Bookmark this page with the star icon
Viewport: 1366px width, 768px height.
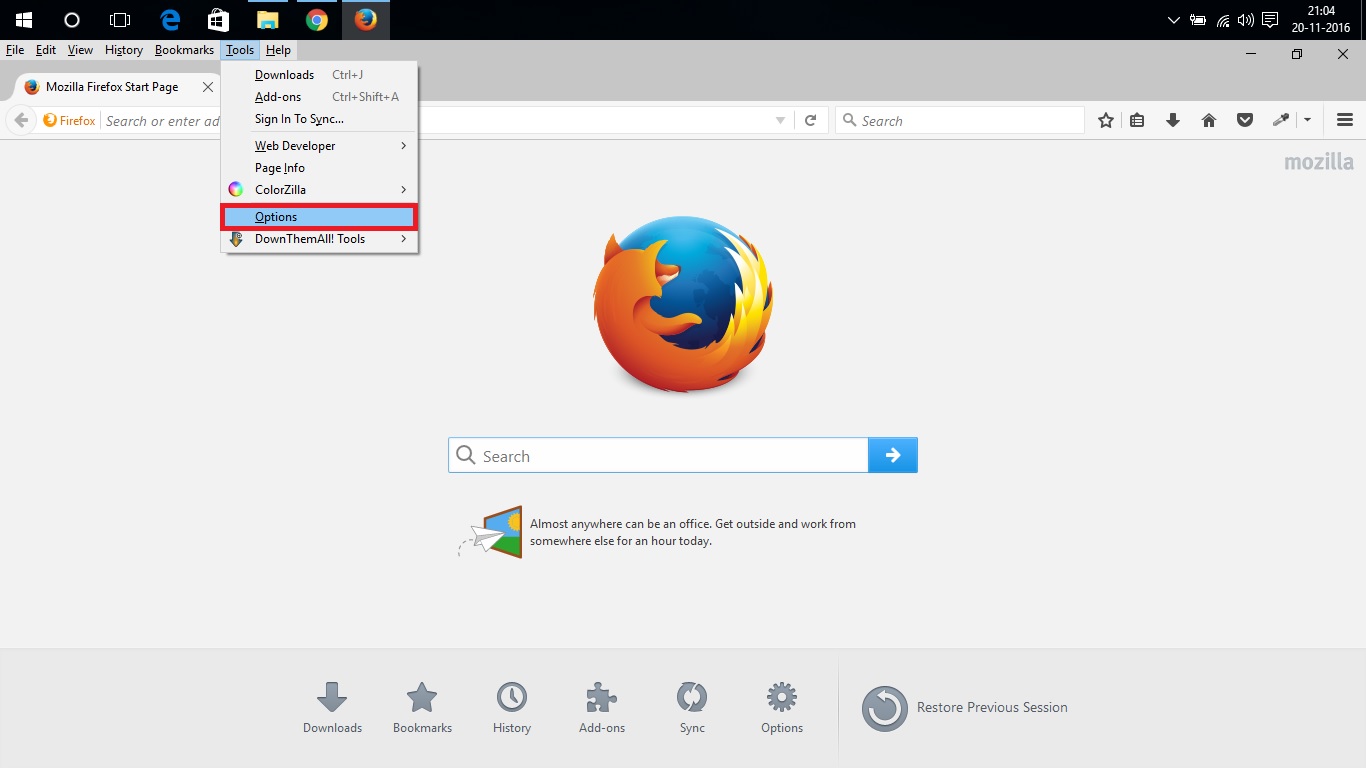point(1106,121)
